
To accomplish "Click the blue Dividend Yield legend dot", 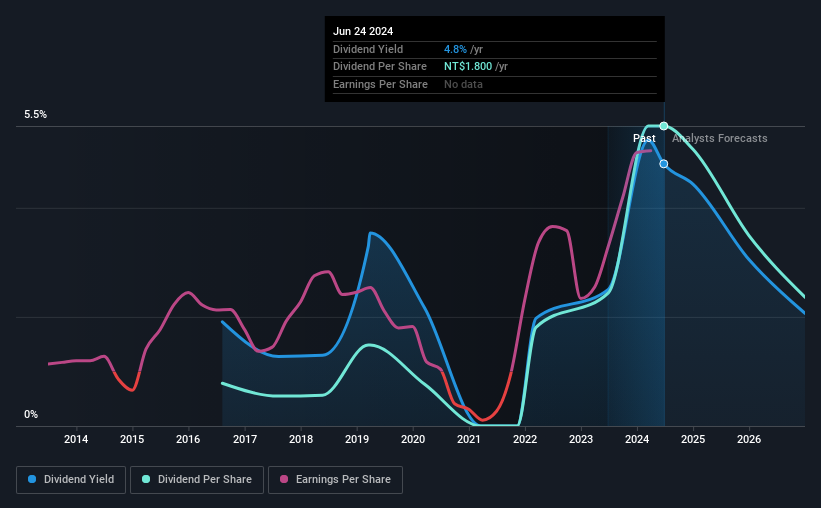I will click(x=32, y=479).
